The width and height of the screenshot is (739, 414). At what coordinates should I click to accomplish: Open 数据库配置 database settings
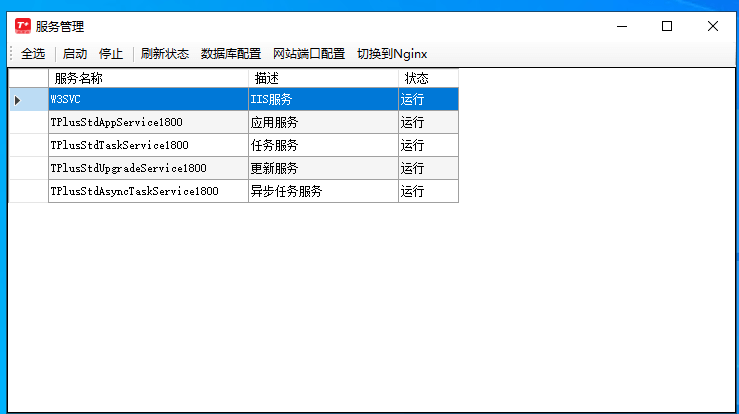231,54
